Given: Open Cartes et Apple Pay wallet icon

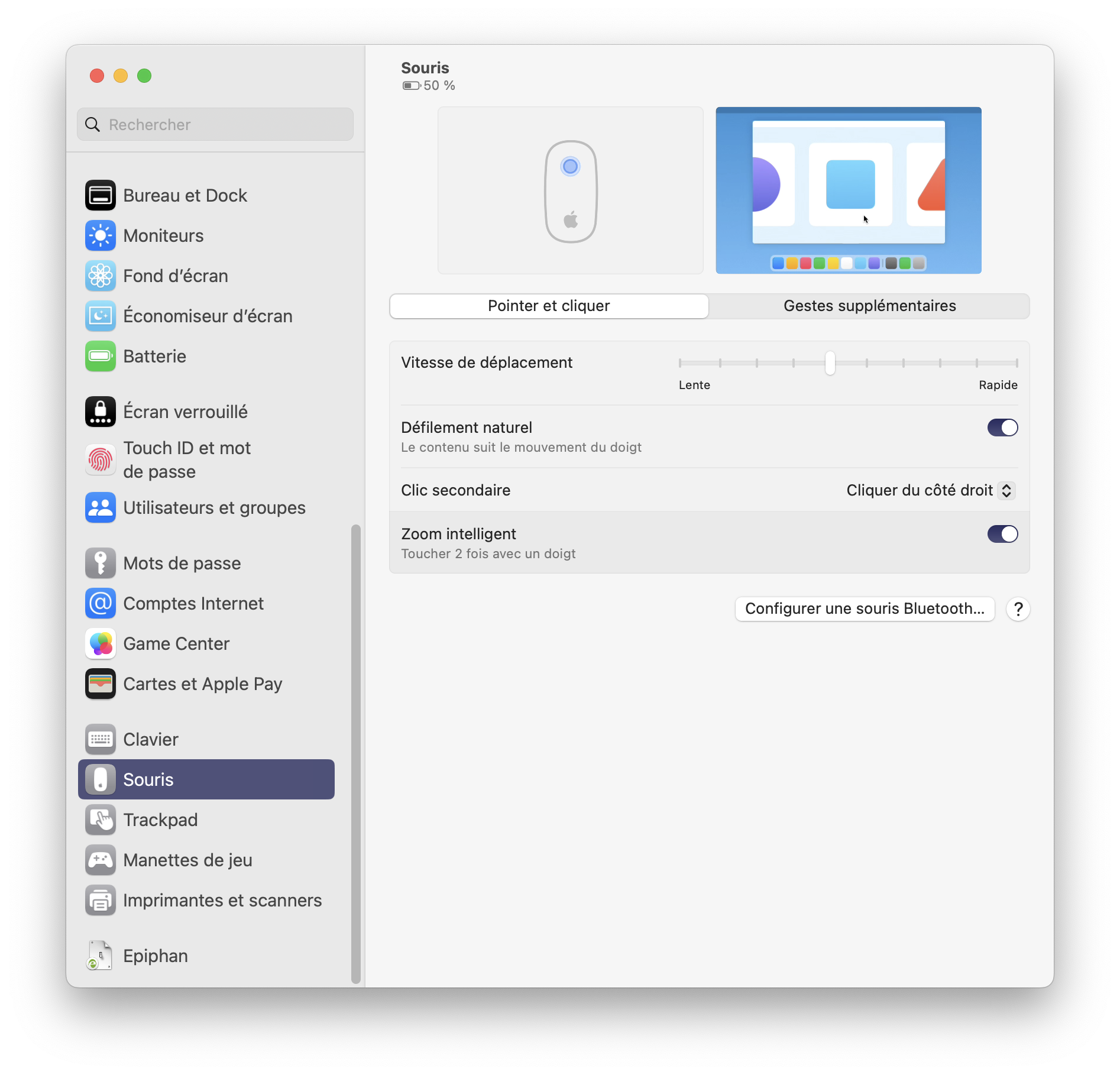Looking at the screenshot, I should (x=101, y=684).
